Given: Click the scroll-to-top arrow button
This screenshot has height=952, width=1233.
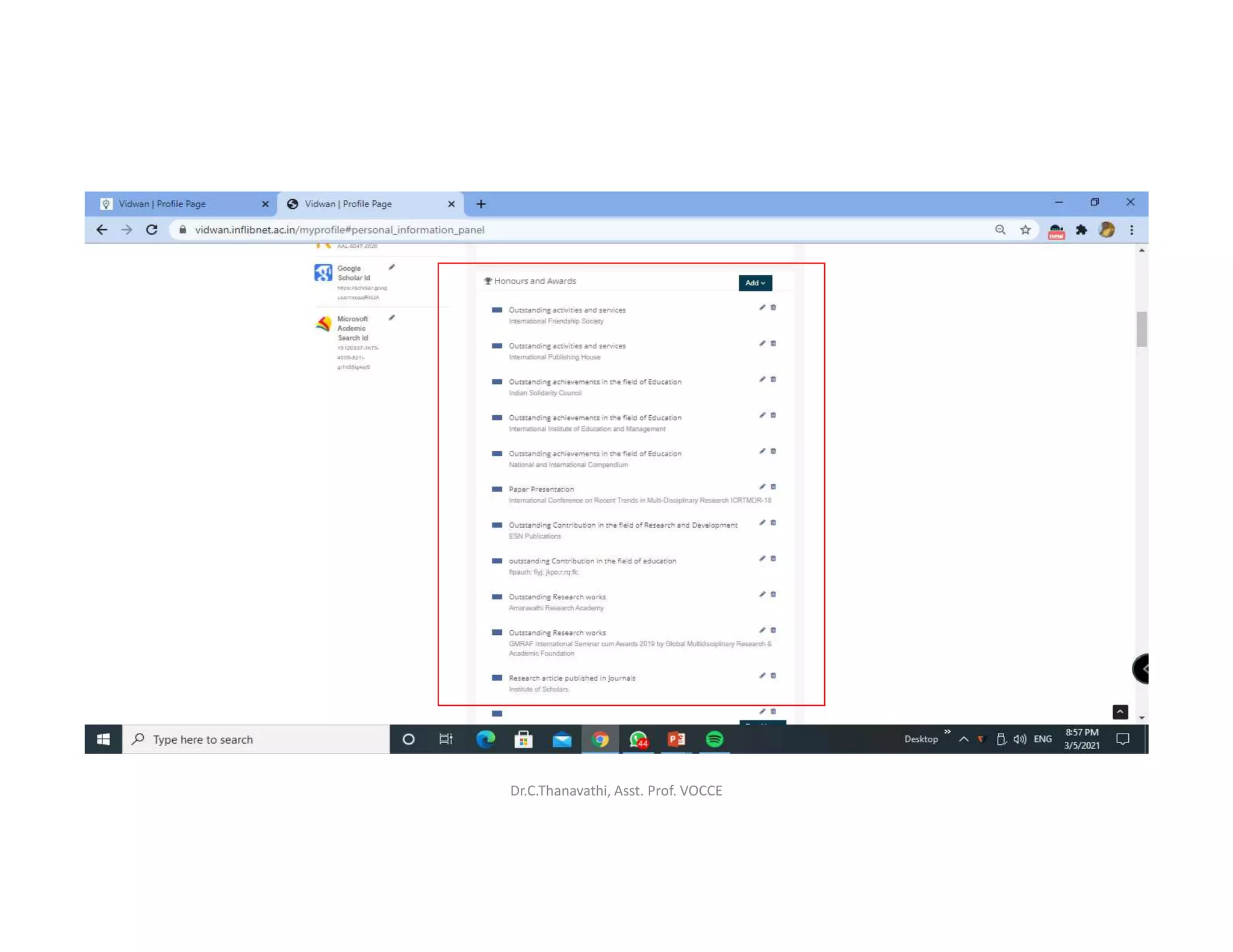Looking at the screenshot, I should tap(1120, 712).
